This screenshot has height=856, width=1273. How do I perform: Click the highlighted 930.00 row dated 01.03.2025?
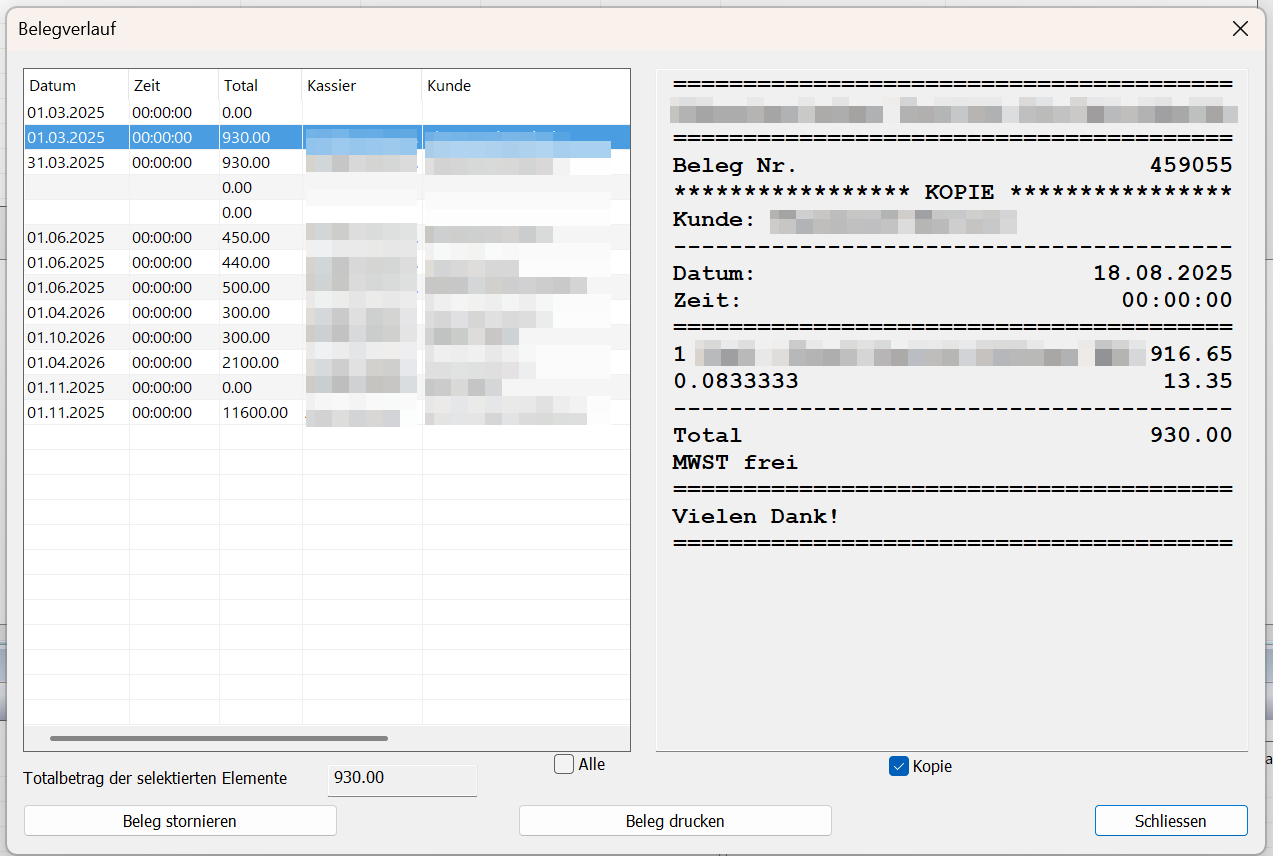tap(327, 137)
